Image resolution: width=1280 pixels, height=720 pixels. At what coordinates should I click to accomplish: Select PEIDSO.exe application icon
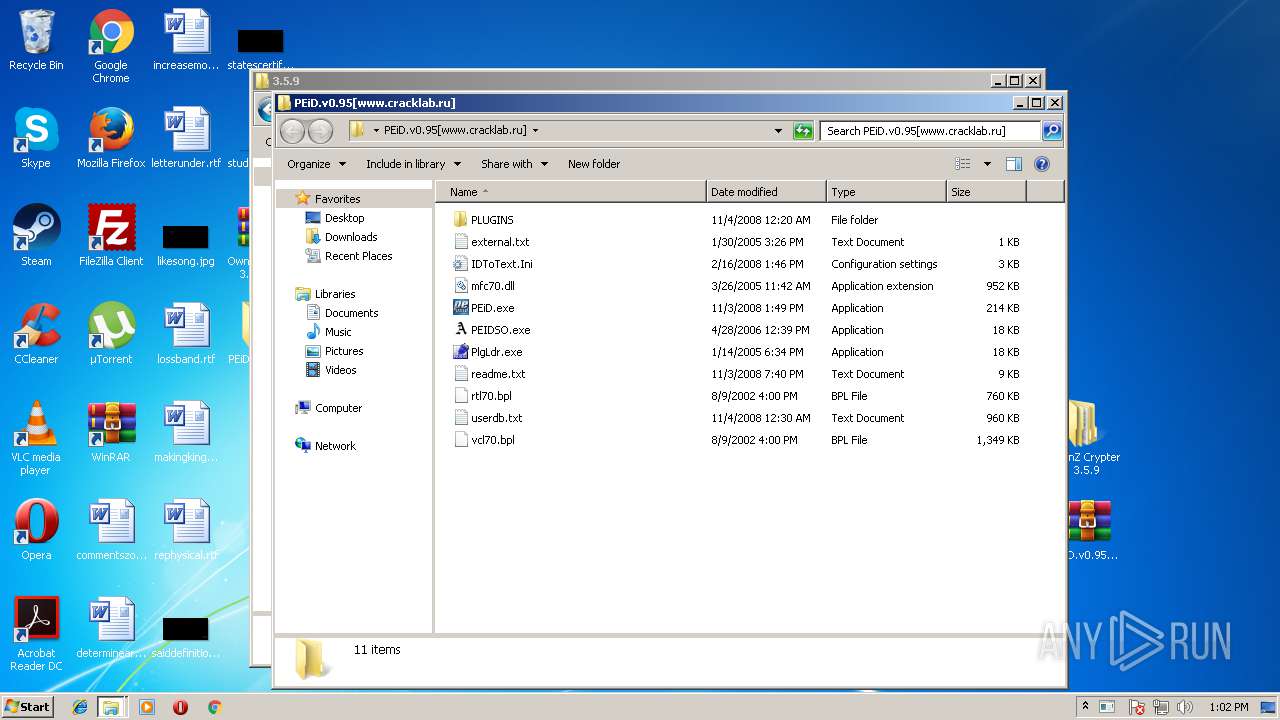pos(460,330)
